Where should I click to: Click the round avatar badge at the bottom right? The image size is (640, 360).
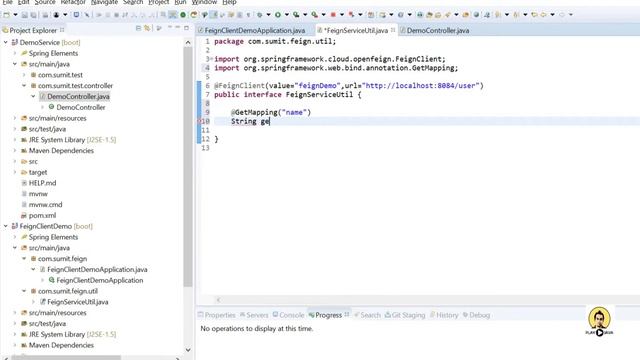pos(599,318)
